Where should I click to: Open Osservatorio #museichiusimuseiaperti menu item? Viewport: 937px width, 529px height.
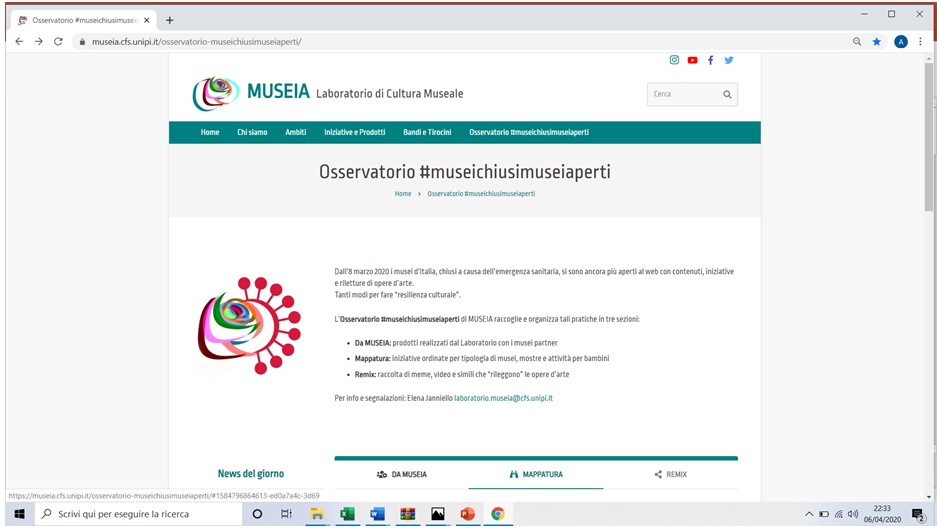click(x=529, y=132)
